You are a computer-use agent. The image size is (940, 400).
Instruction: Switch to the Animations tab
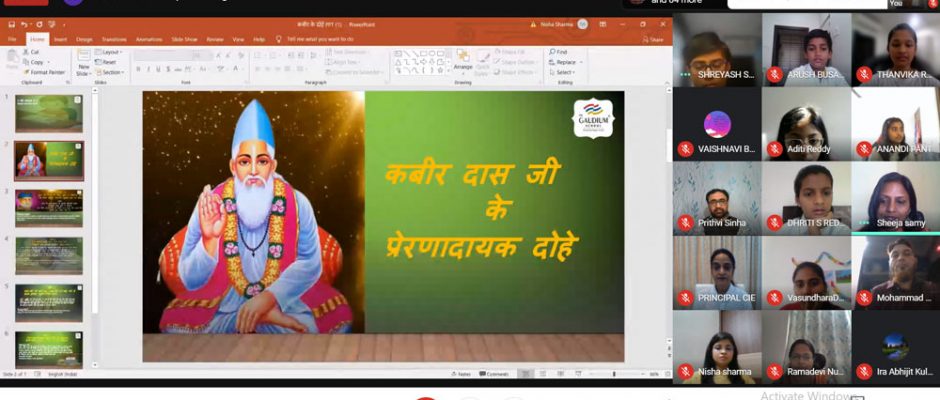click(149, 39)
